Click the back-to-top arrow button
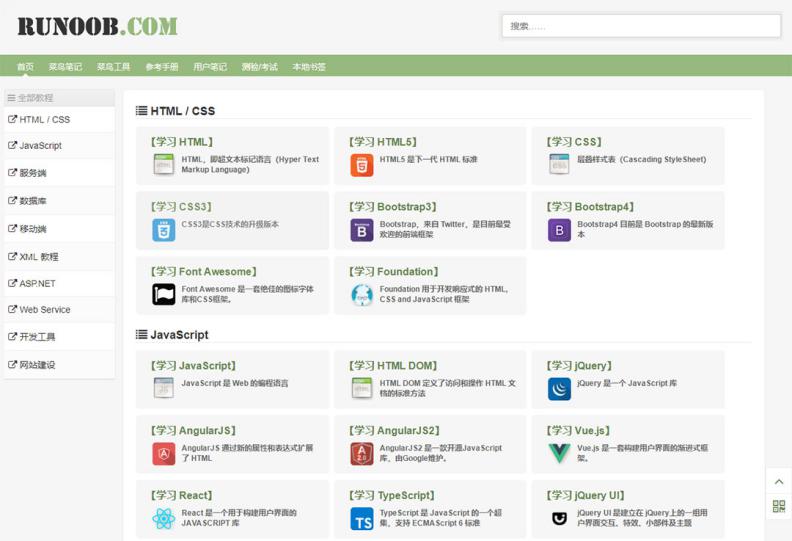Viewport: 792px width, 541px height. (779, 481)
